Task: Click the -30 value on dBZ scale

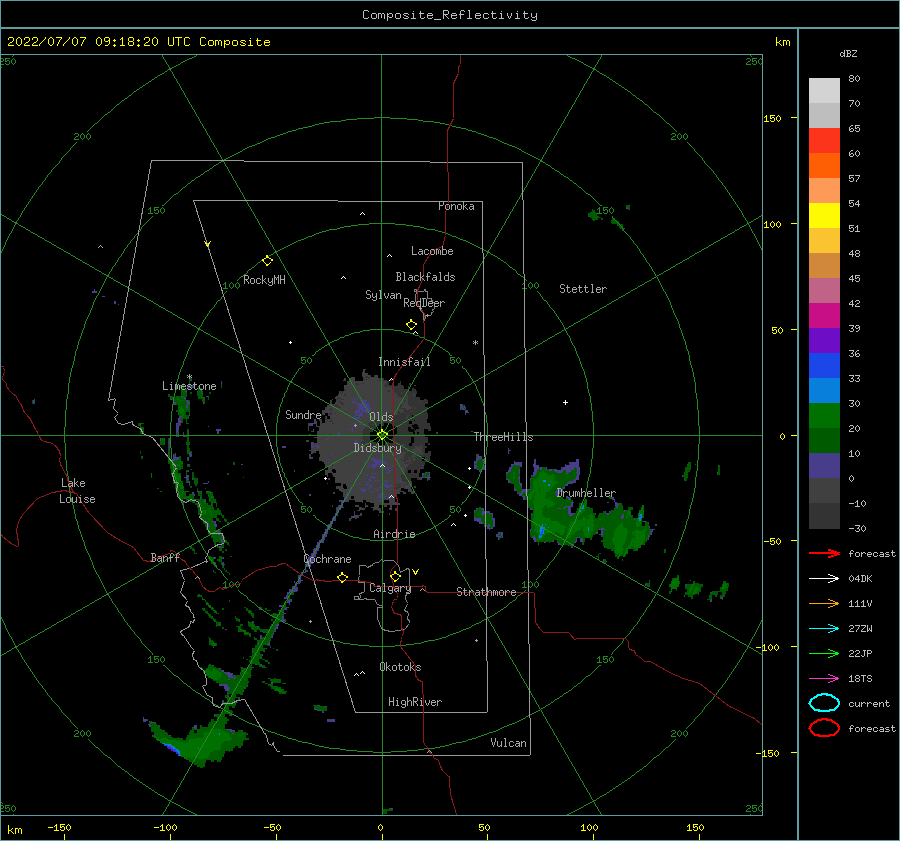Action: 858,528
